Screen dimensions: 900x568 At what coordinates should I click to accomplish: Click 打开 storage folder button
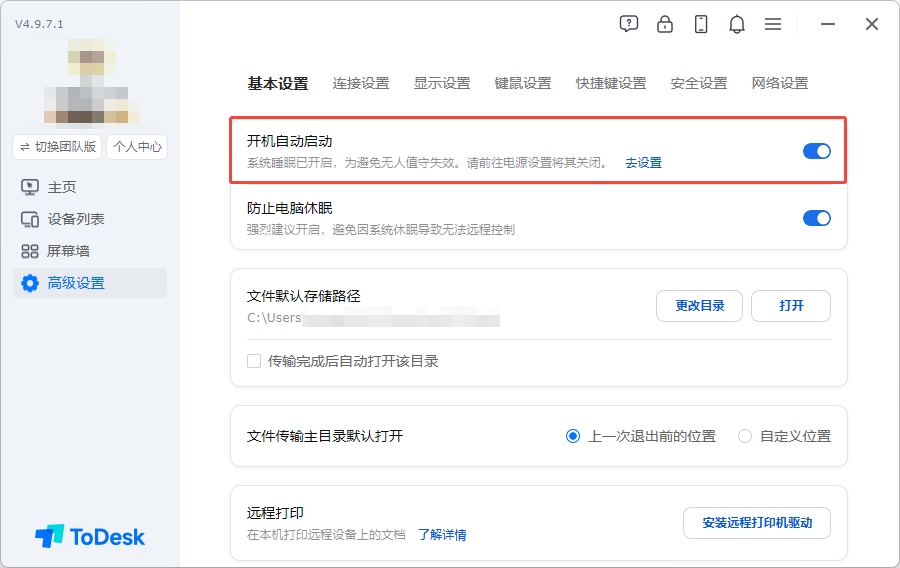791,306
